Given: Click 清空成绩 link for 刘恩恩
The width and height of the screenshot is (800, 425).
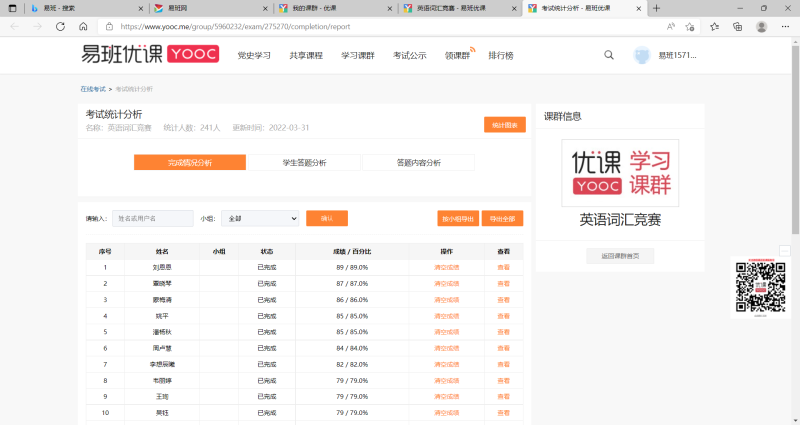Looking at the screenshot, I should point(447,268).
